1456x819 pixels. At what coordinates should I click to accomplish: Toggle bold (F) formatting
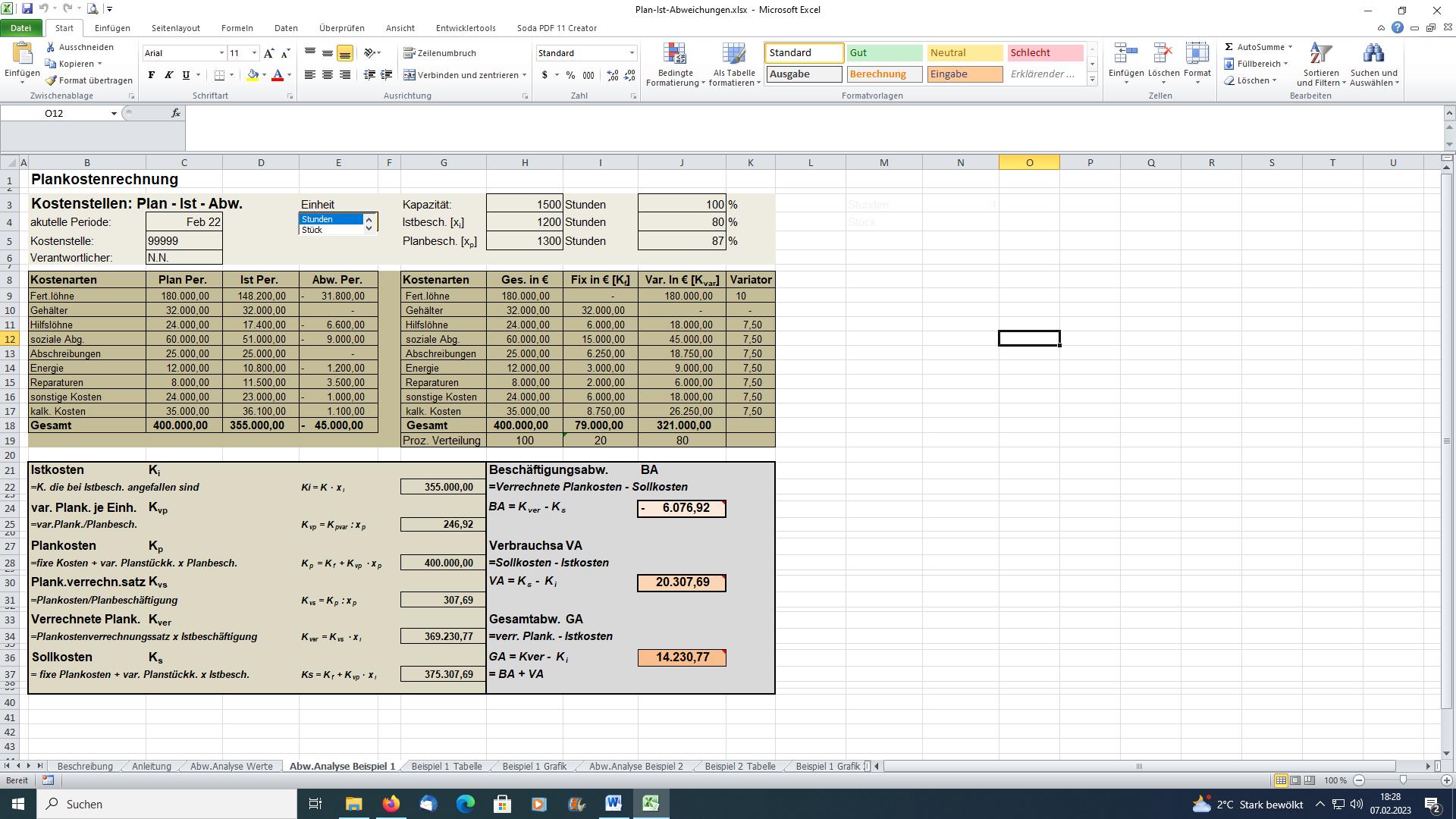click(x=152, y=75)
